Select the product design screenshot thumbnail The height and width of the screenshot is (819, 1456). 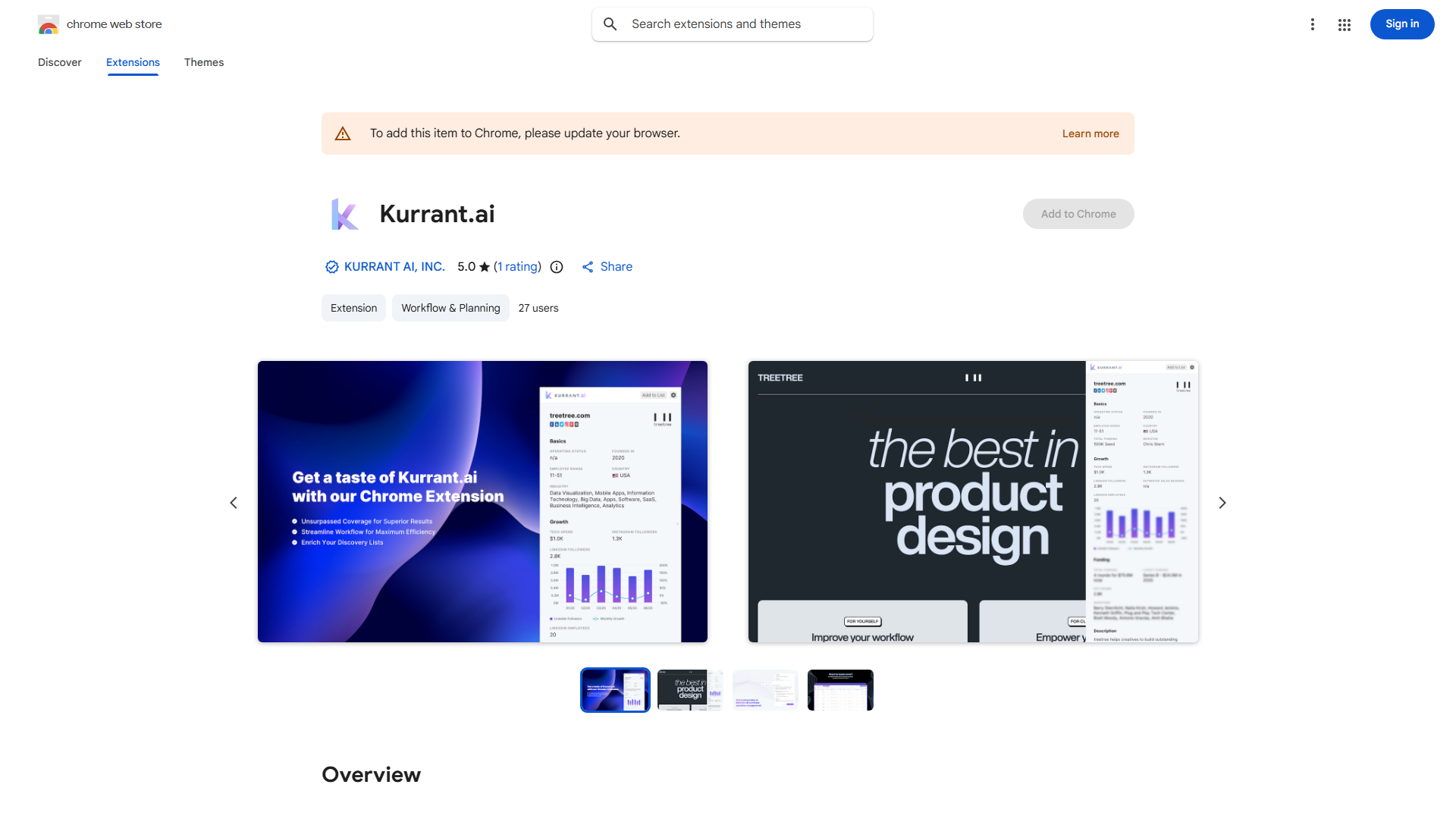[689, 689]
